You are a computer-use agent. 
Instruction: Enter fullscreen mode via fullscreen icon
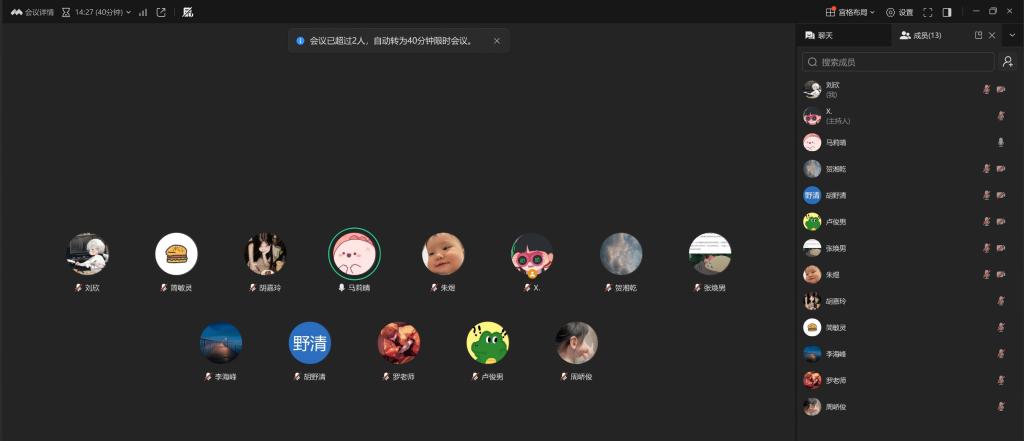tap(927, 12)
